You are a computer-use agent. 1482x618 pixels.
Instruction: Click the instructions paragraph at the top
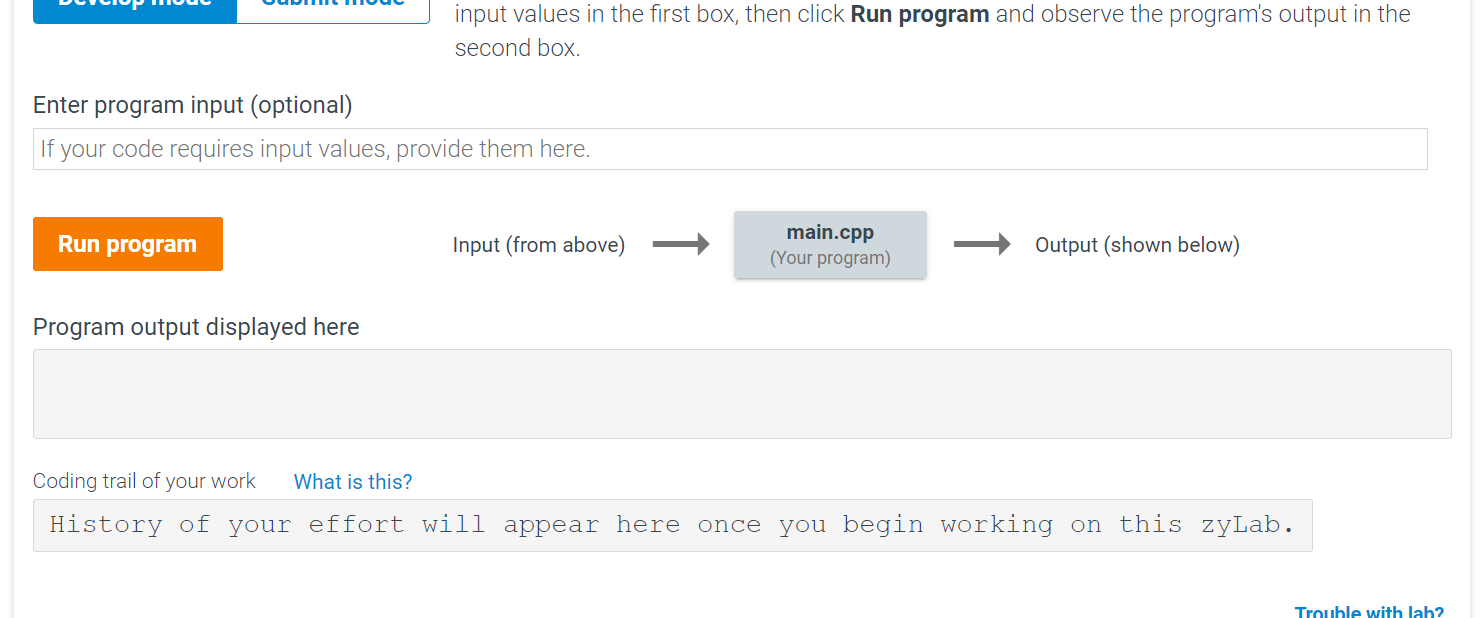coord(928,30)
